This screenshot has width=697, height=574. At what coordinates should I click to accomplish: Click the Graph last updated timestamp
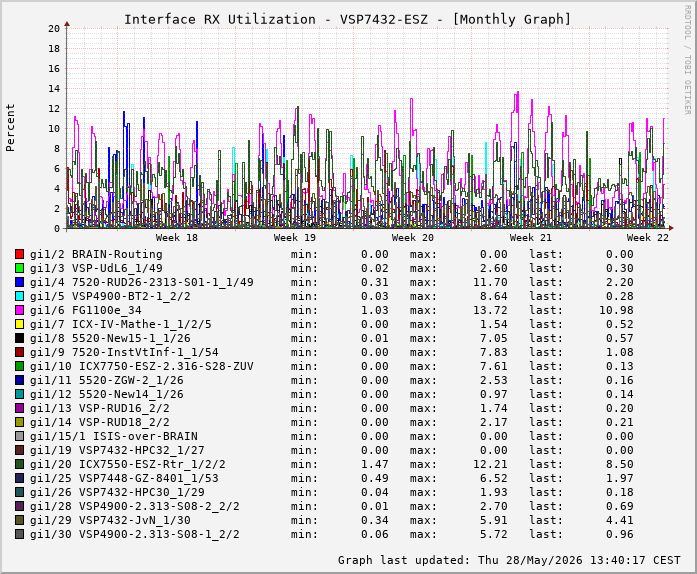coord(509,560)
